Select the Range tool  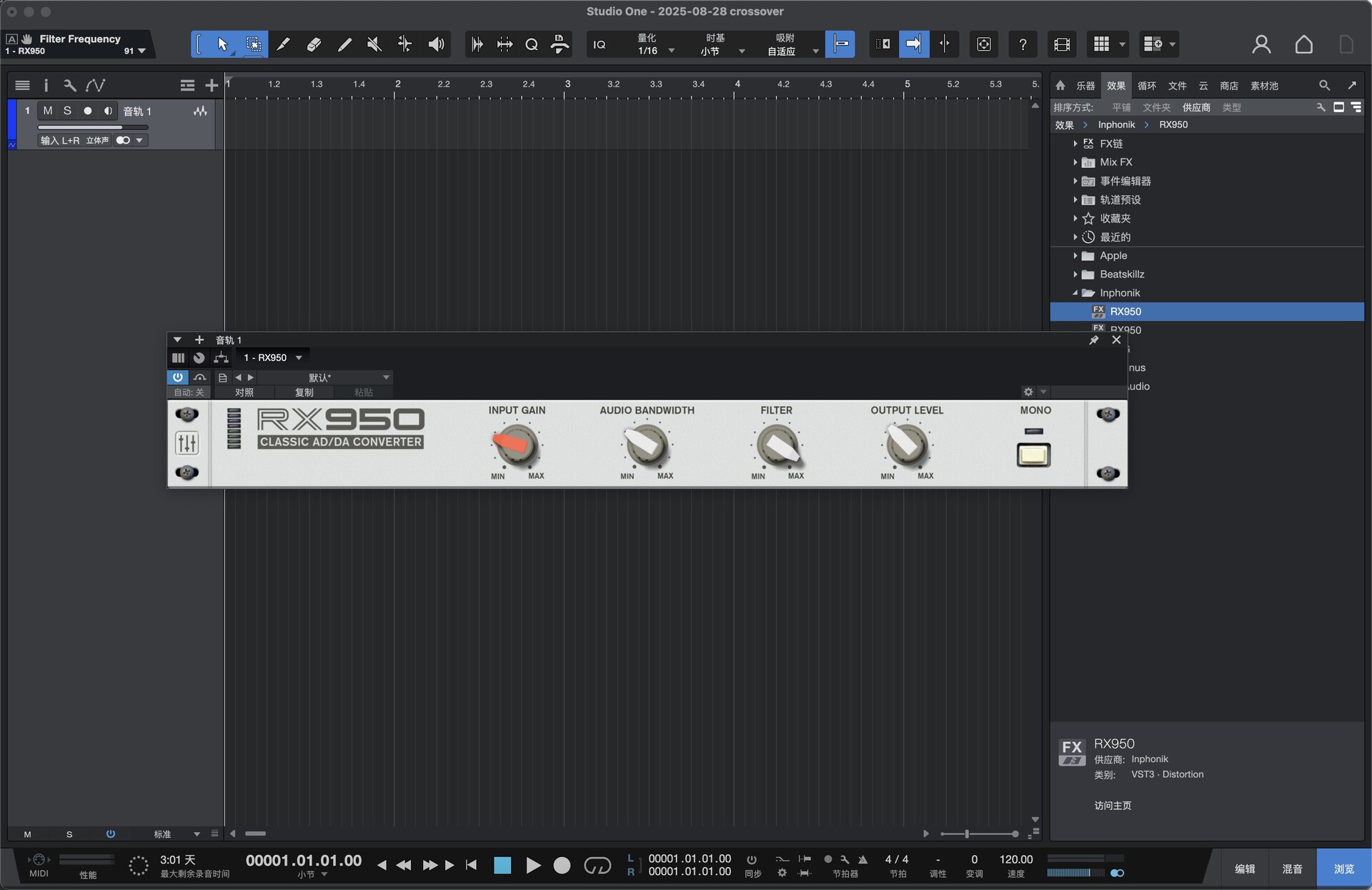point(253,44)
